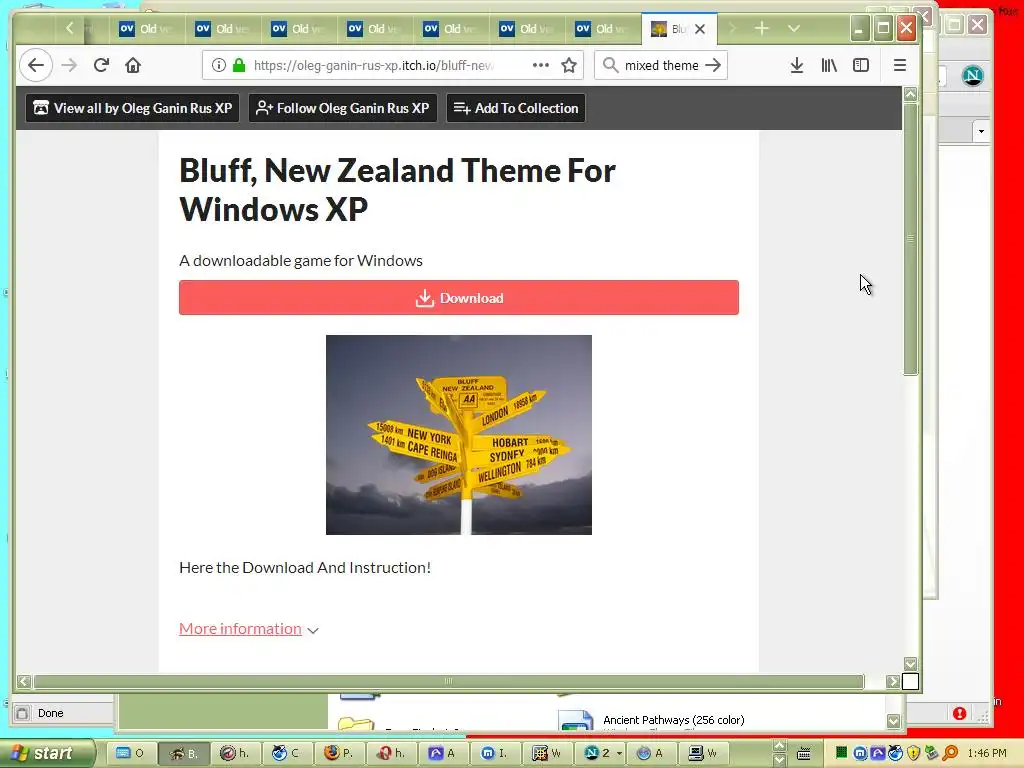List all tabs dropdown chevron
This screenshot has height=768, width=1024.
pyautogui.click(x=793, y=28)
